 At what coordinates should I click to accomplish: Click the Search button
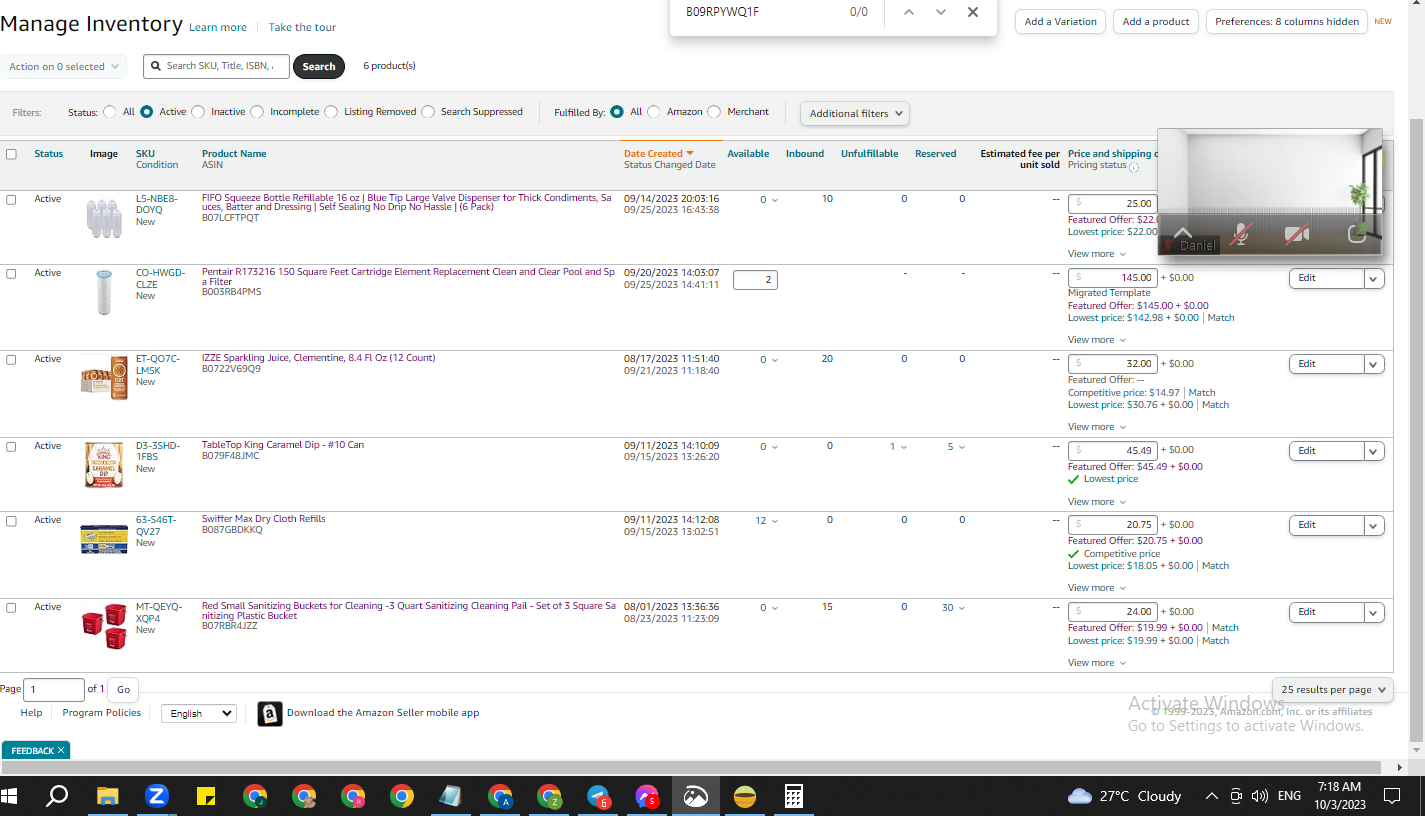(x=319, y=67)
